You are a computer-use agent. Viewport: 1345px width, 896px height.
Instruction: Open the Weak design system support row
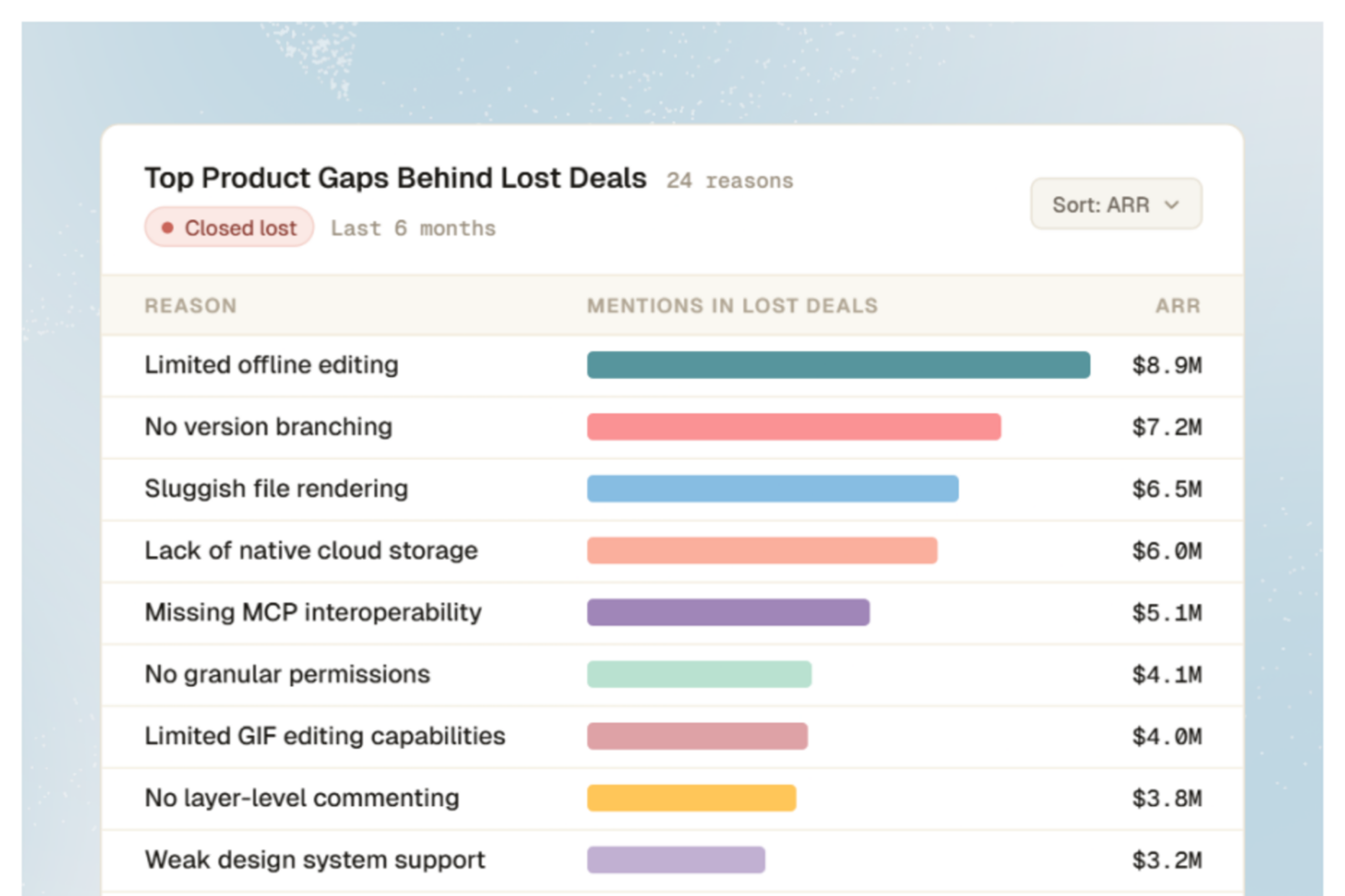672,861
